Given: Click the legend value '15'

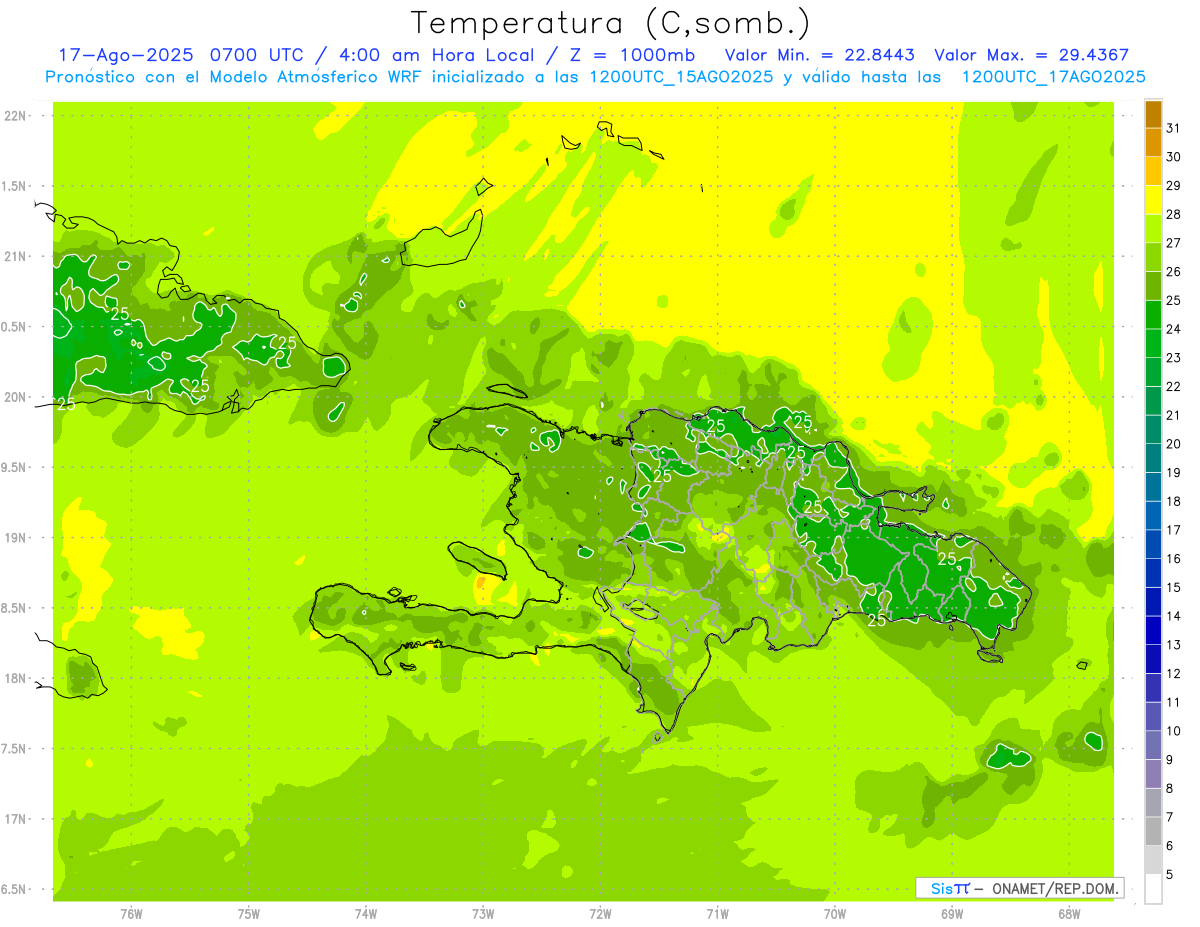Looking at the screenshot, I should coord(1174,588).
